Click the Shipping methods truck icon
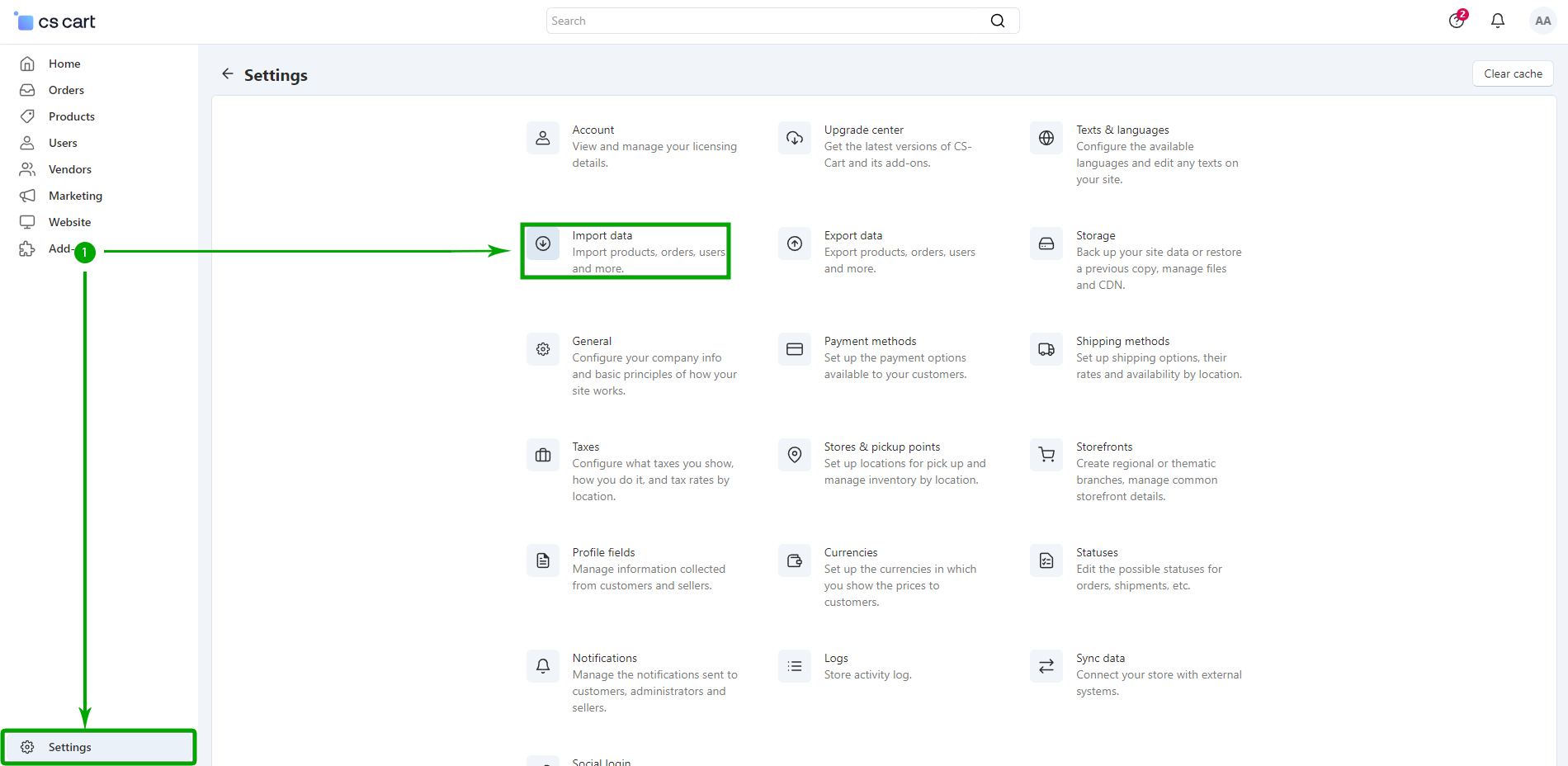This screenshot has height=766, width=1568. tap(1046, 349)
